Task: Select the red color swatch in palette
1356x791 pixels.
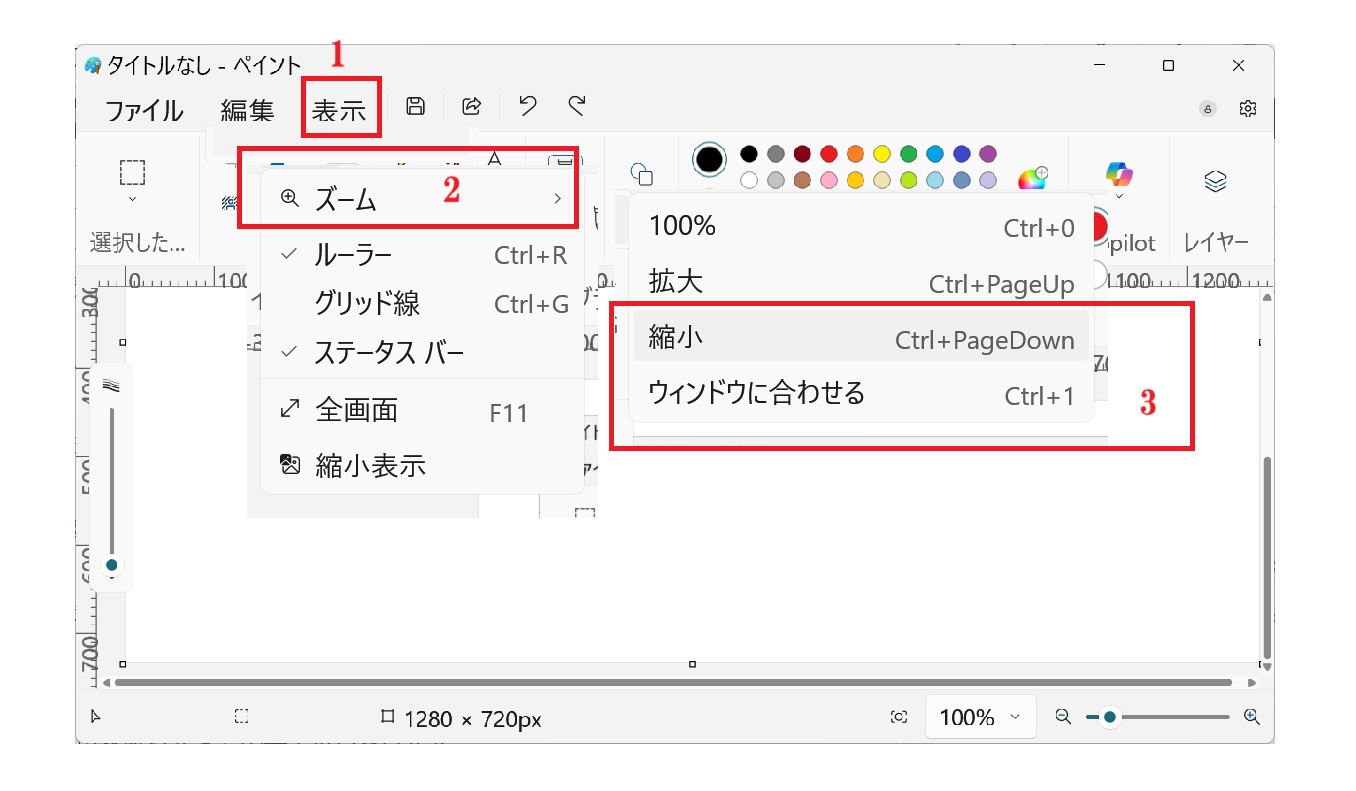Action: (828, 154)
